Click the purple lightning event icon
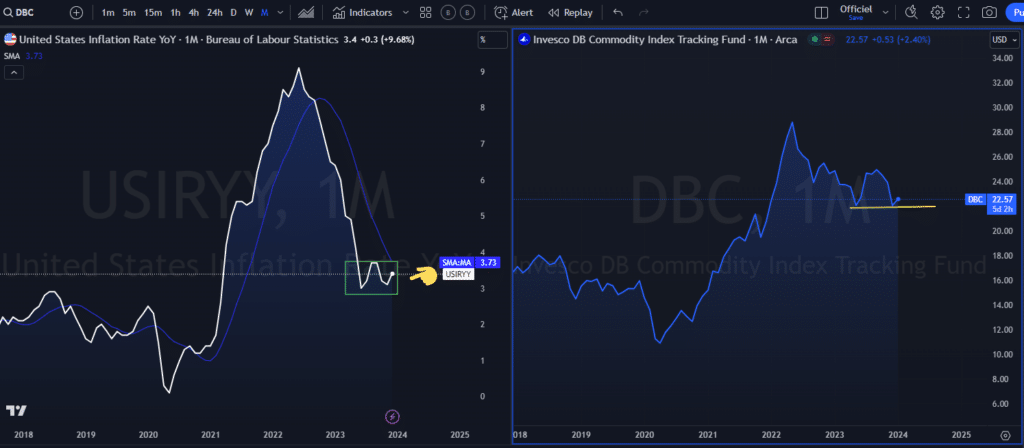 392,416
